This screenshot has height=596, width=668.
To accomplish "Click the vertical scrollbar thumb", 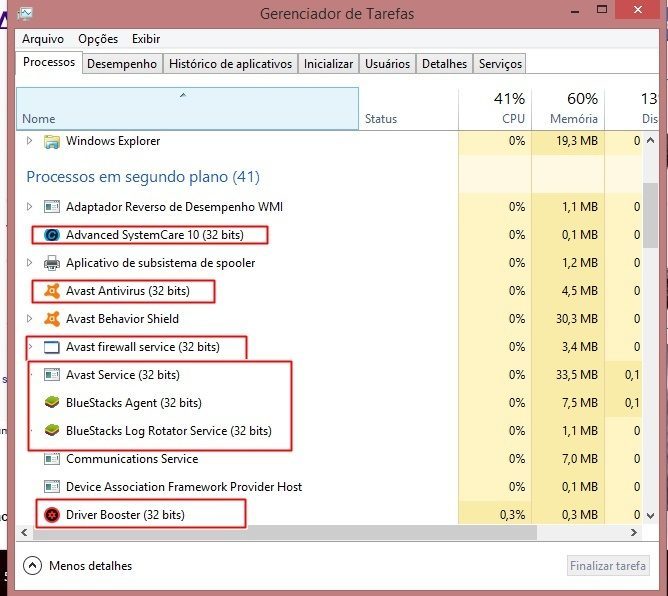I will tap(651, 215).
